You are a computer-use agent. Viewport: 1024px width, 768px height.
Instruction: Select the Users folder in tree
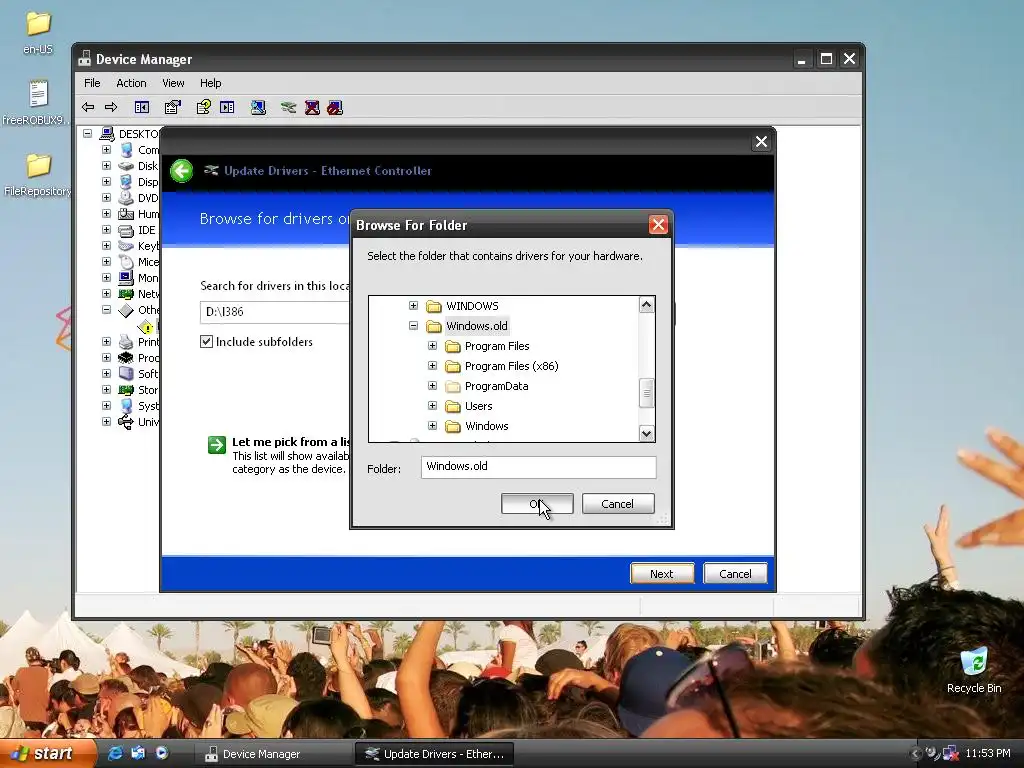click(x=478, y=406)
